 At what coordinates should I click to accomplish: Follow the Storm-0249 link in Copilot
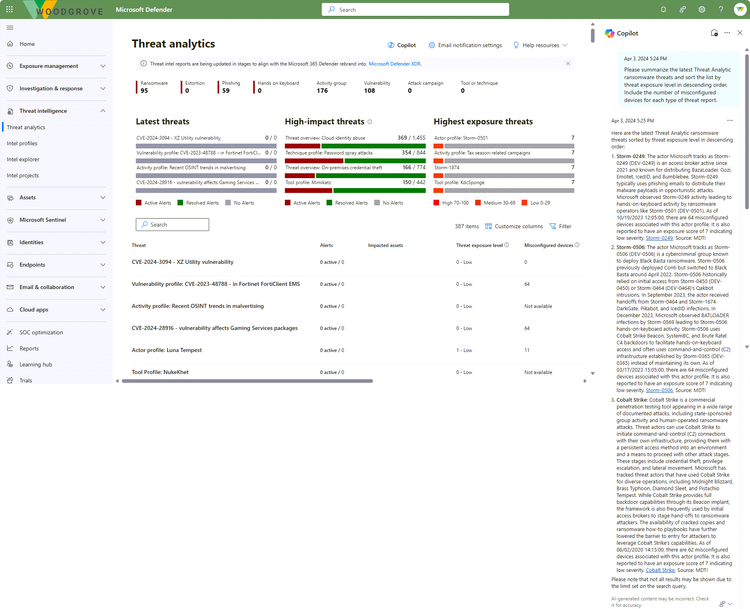[659, 238]
